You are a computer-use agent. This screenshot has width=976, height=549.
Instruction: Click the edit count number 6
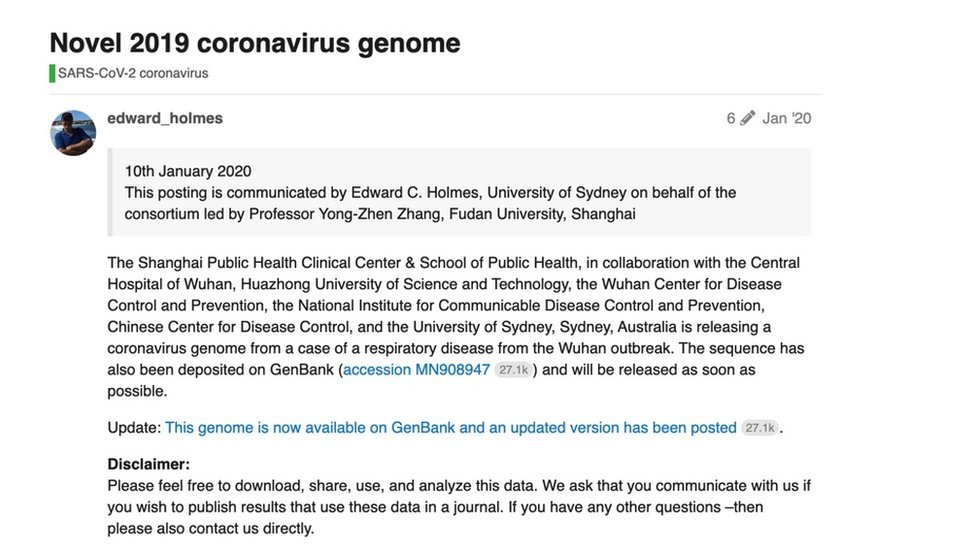pyautogui.click(x=731, y=119)
